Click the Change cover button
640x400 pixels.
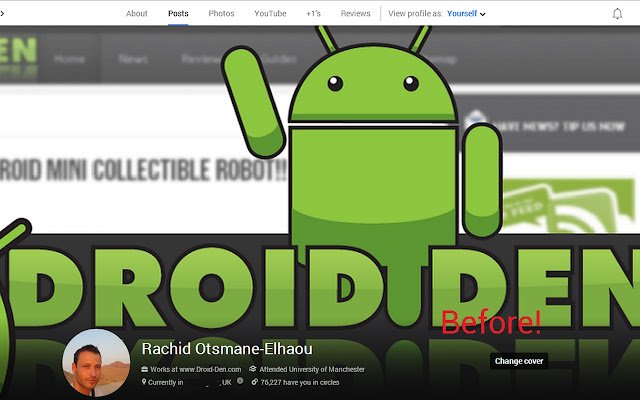pos(519,361)
